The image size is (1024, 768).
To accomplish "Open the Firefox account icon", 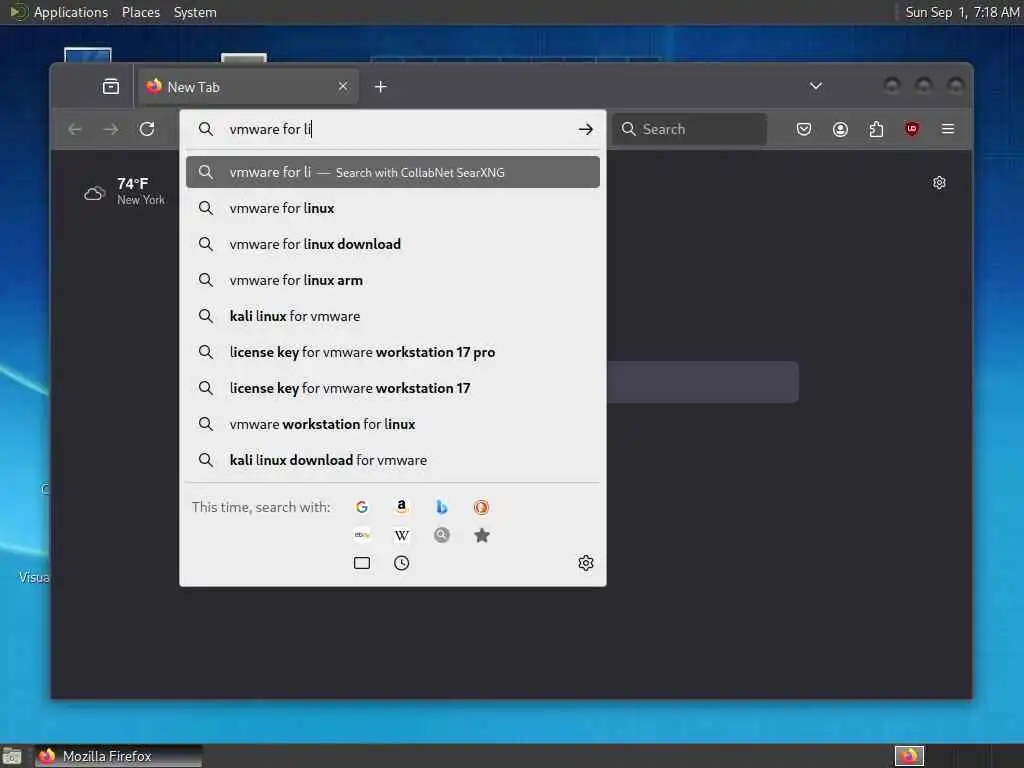I will click(840, 129).
